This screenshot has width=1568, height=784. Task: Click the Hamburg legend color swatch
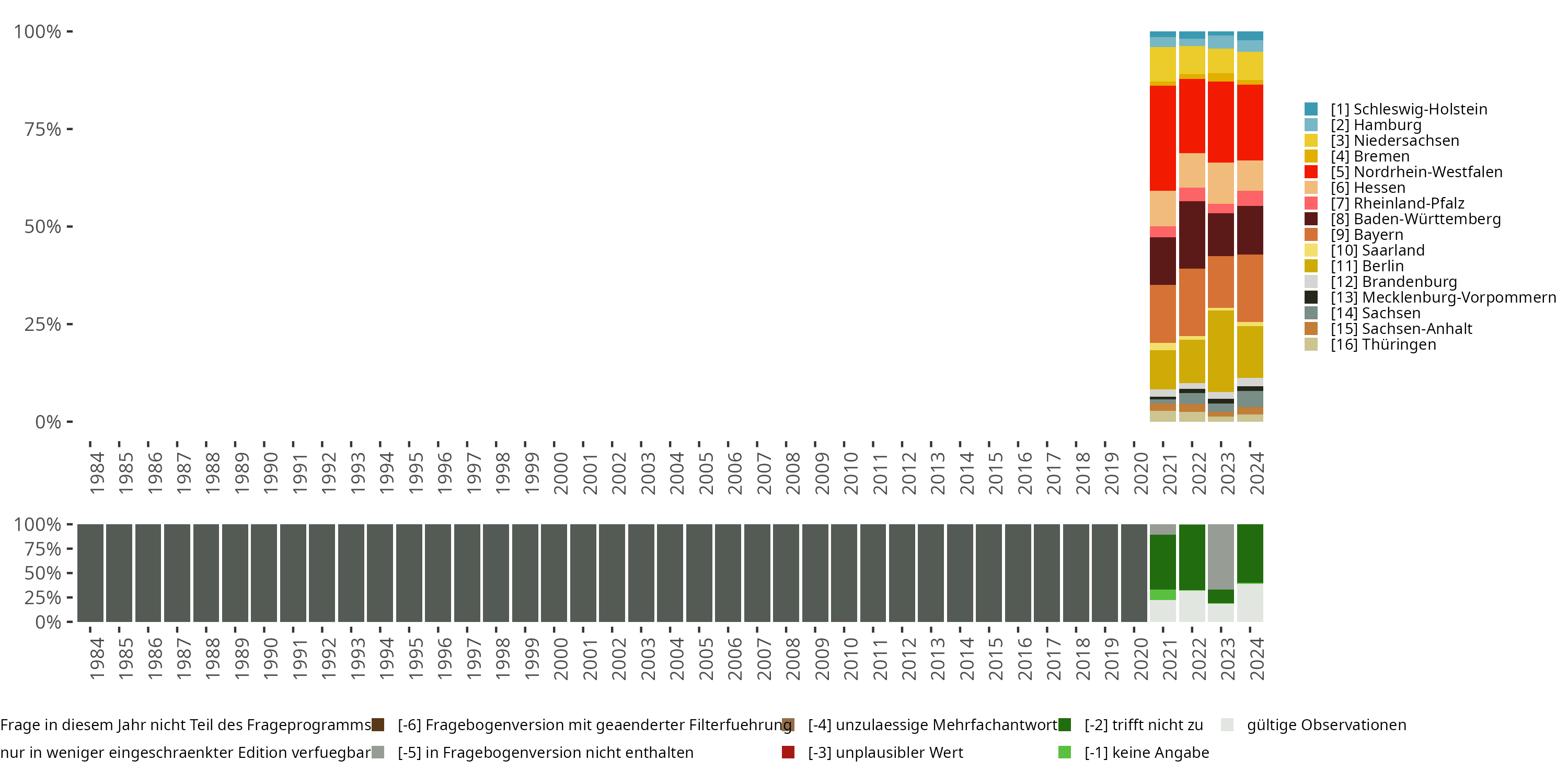coord(1311,125)
